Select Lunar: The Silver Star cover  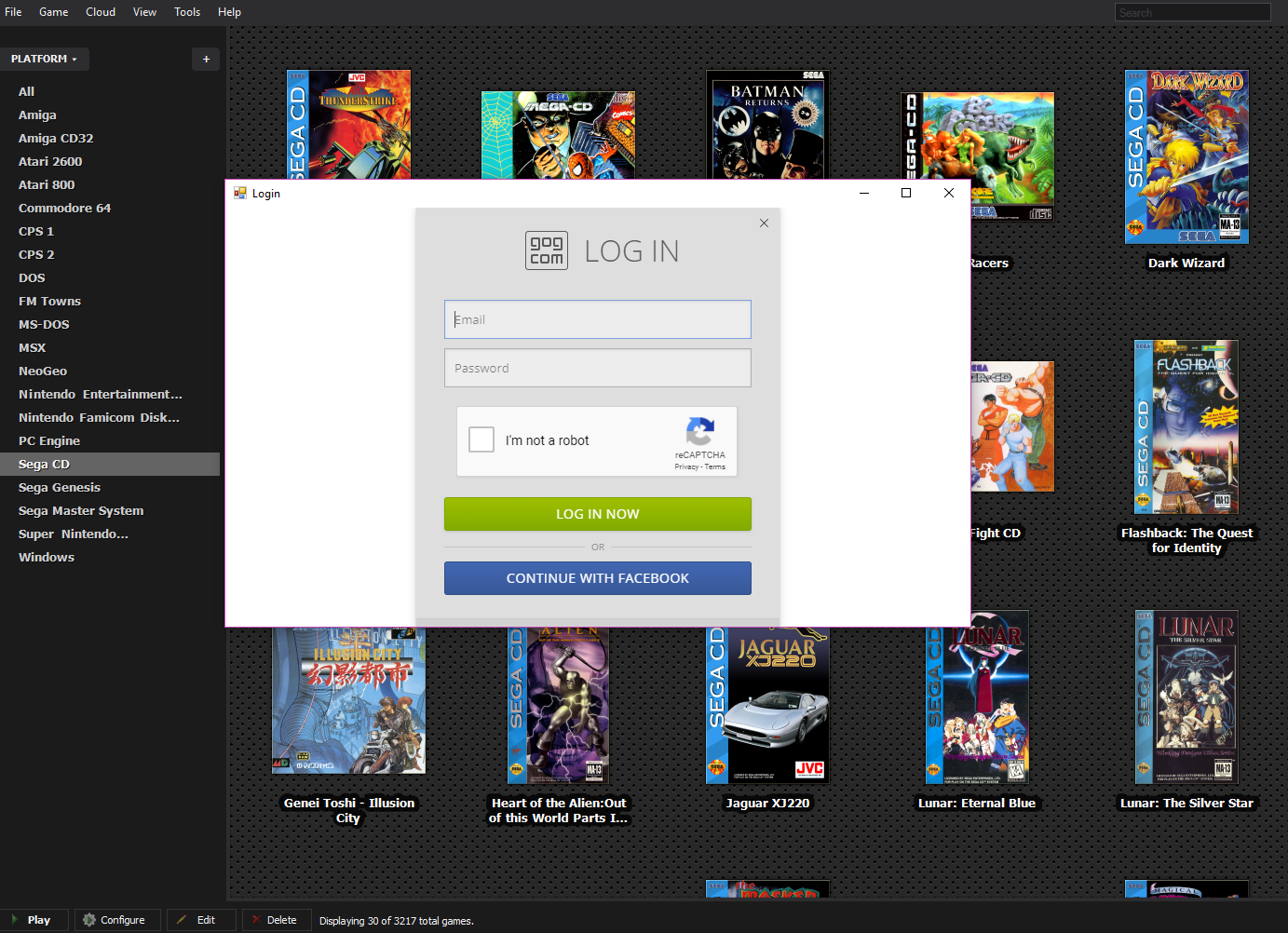click(x=1186, y=696)
